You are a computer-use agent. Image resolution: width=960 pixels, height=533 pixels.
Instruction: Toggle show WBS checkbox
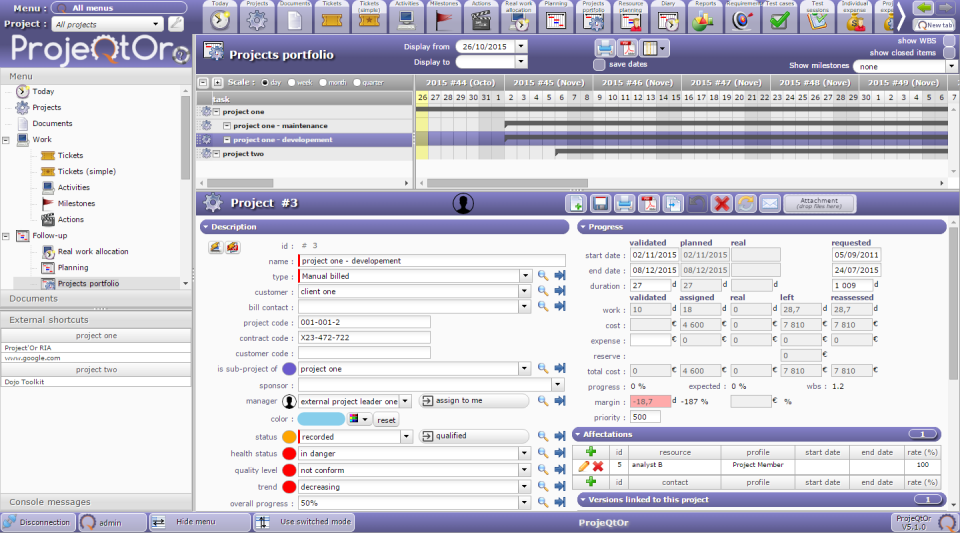pyautogui.click(x=949, y=41)
